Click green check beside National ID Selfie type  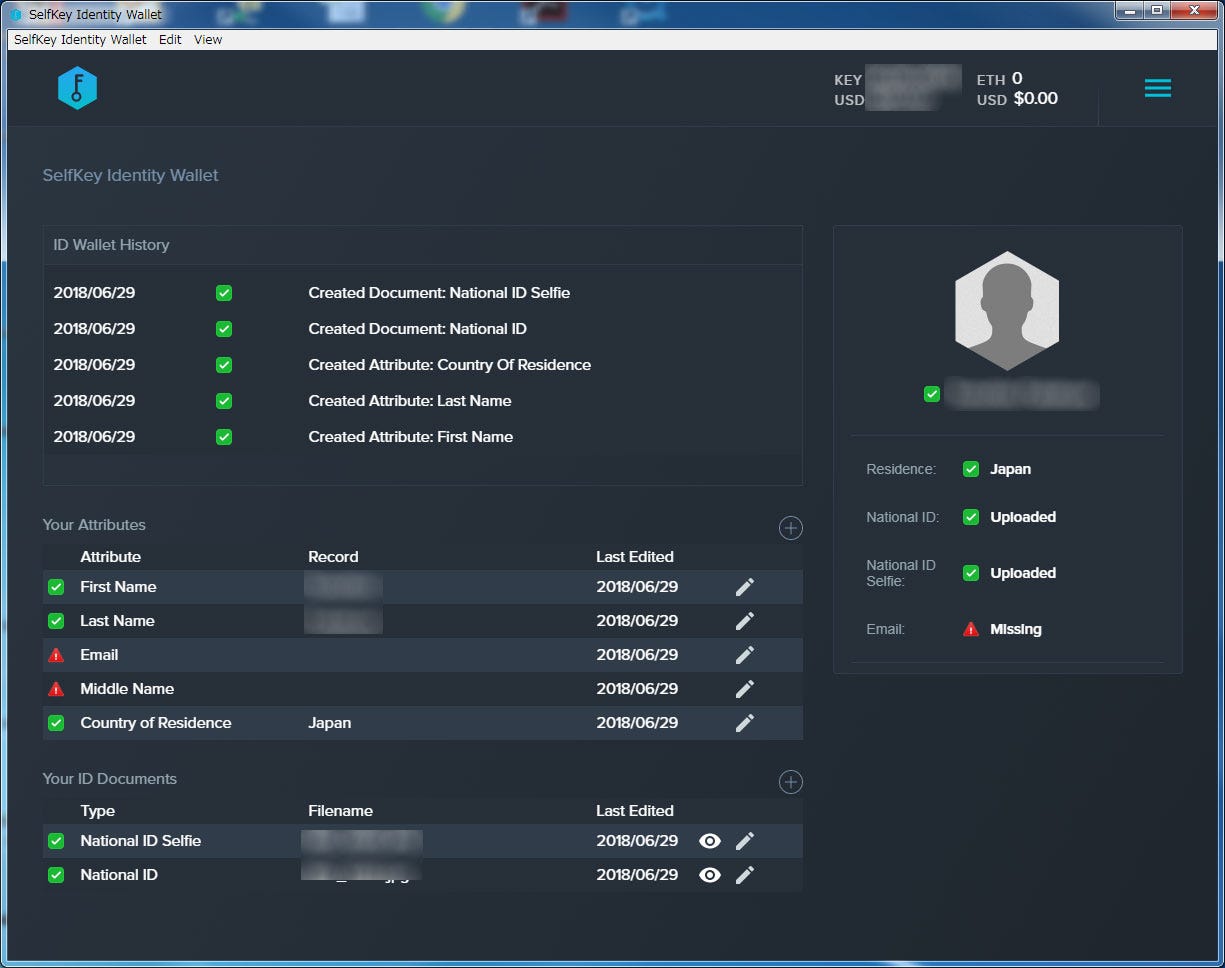[x=56, y=841]
